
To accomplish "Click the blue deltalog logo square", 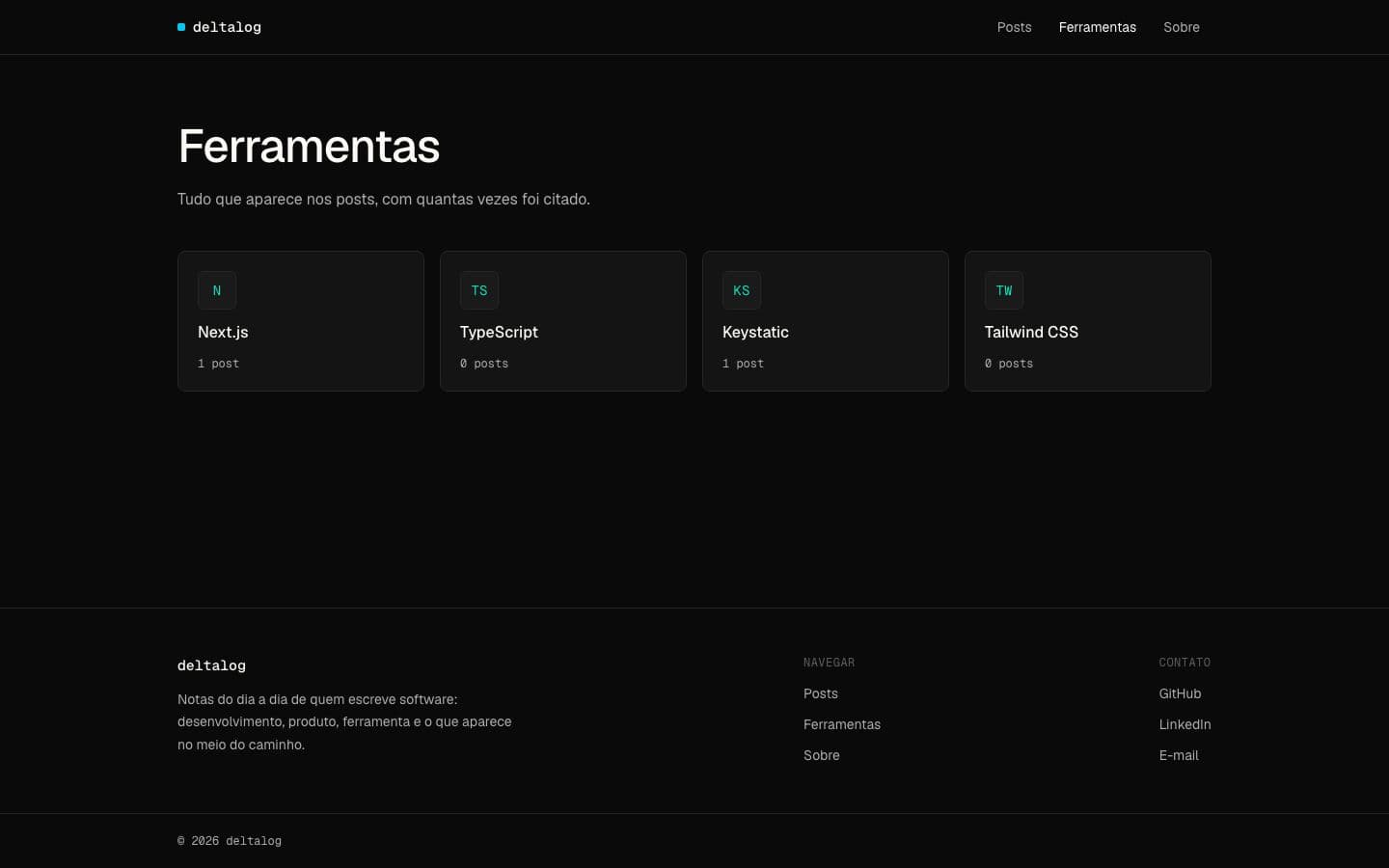I will click(x=181, y=27).
